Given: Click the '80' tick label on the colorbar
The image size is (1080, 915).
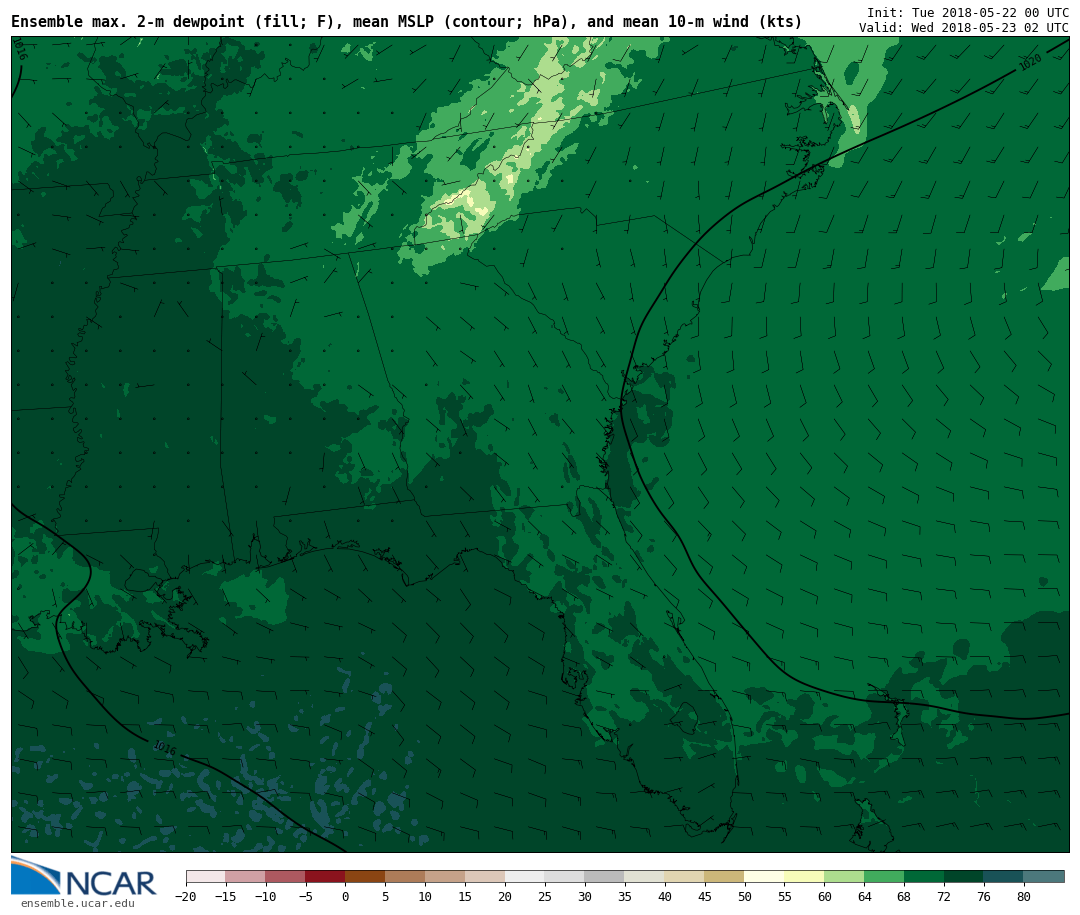Looking at the screenshot, I should (x=1023, y=897).
